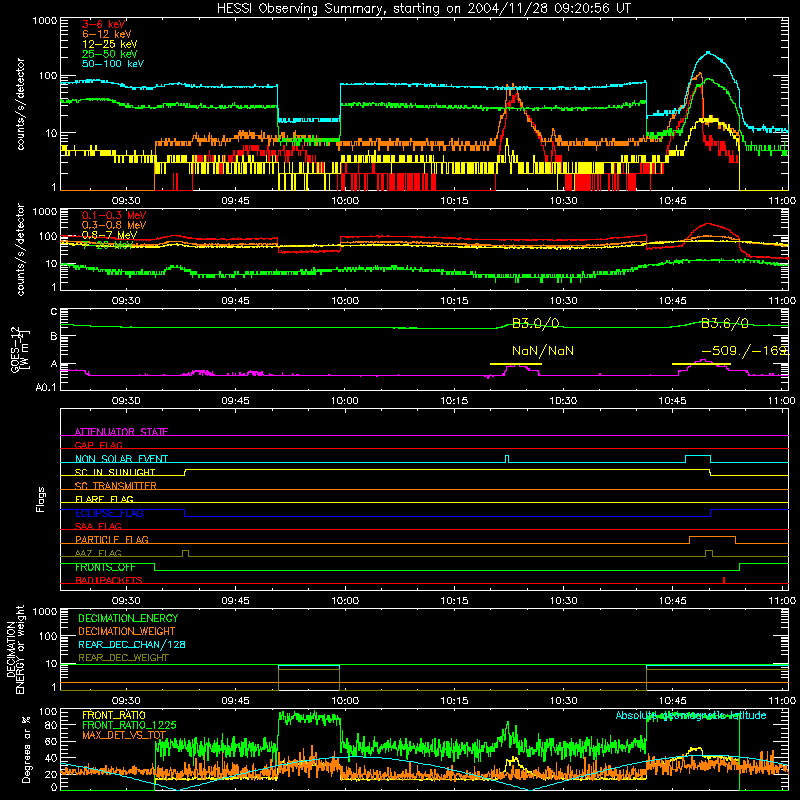Click the 10:15 tick label under the Flags panel
Image resolution: width=800 pixels, height=800 pixels.
454,600
